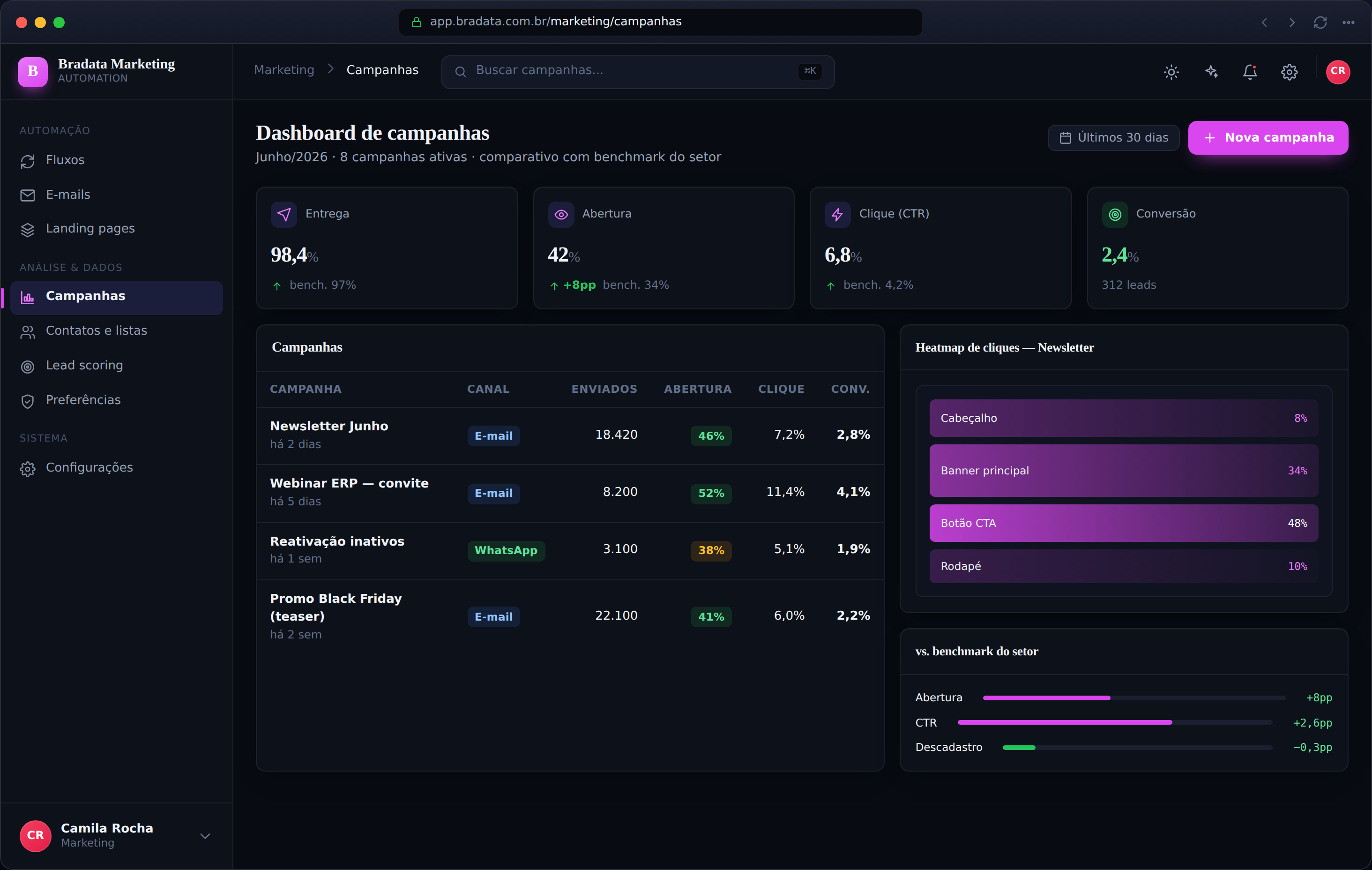1372x870 pixels.
Task: Open the AI sparkles assistant icon
Action: (1211, 72)
